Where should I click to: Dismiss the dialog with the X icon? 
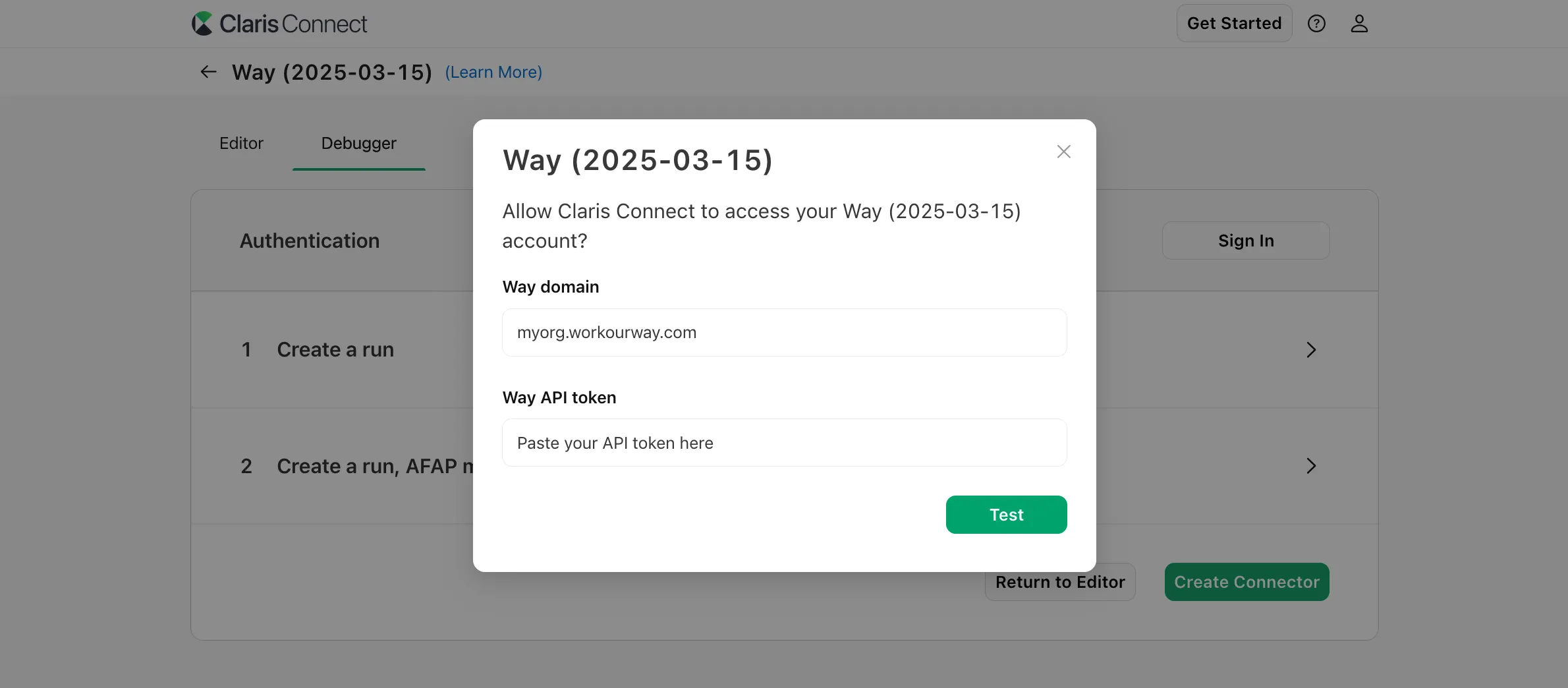click(x=1063, y=151)
